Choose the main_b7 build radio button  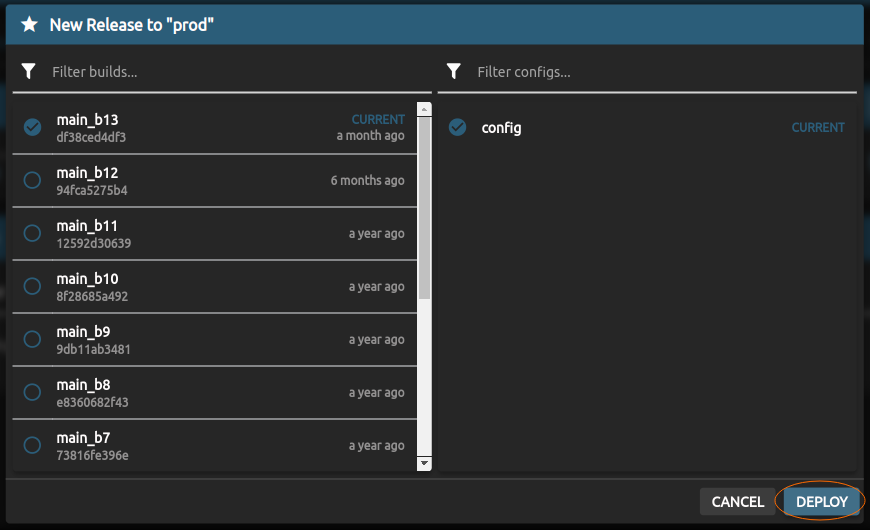[32, 445]
